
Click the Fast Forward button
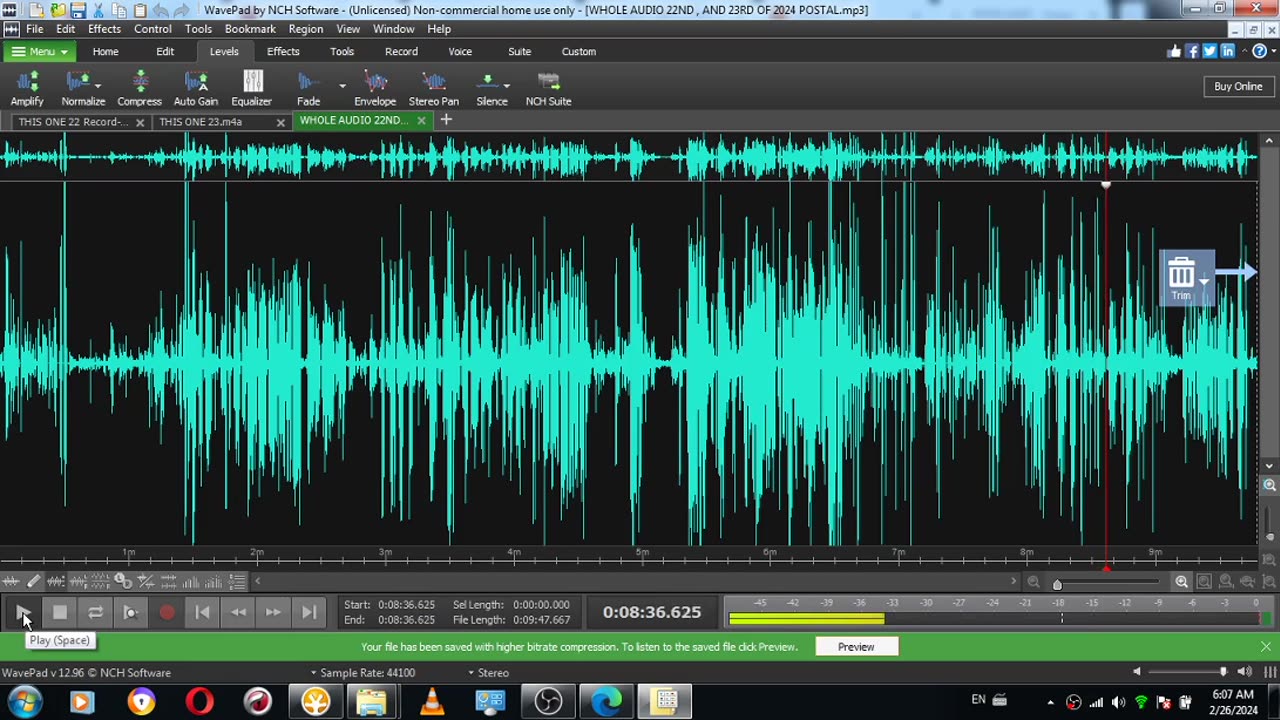273,612
